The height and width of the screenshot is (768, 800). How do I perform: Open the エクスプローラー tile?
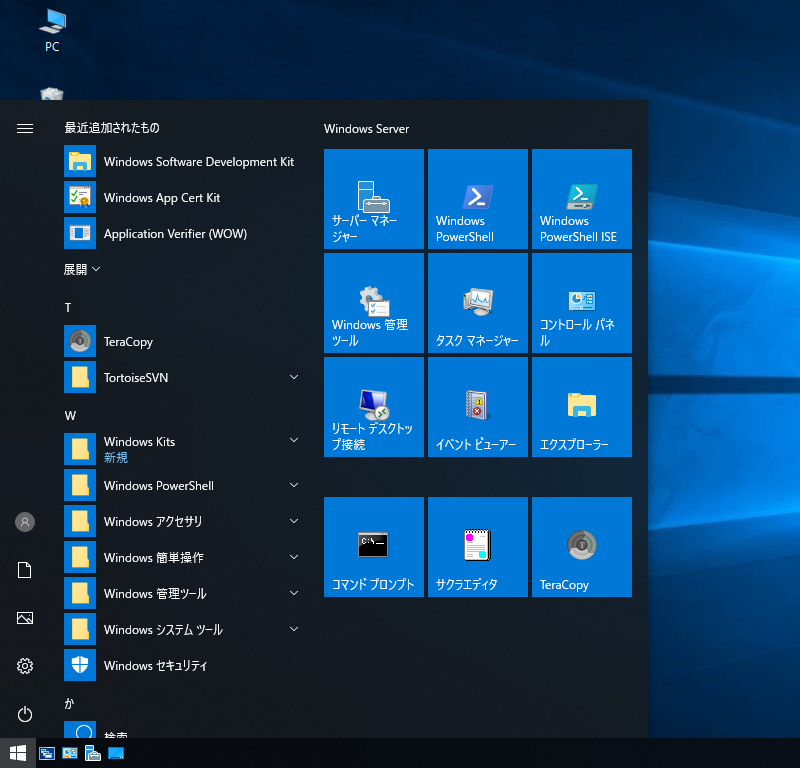tap(582, 407)
